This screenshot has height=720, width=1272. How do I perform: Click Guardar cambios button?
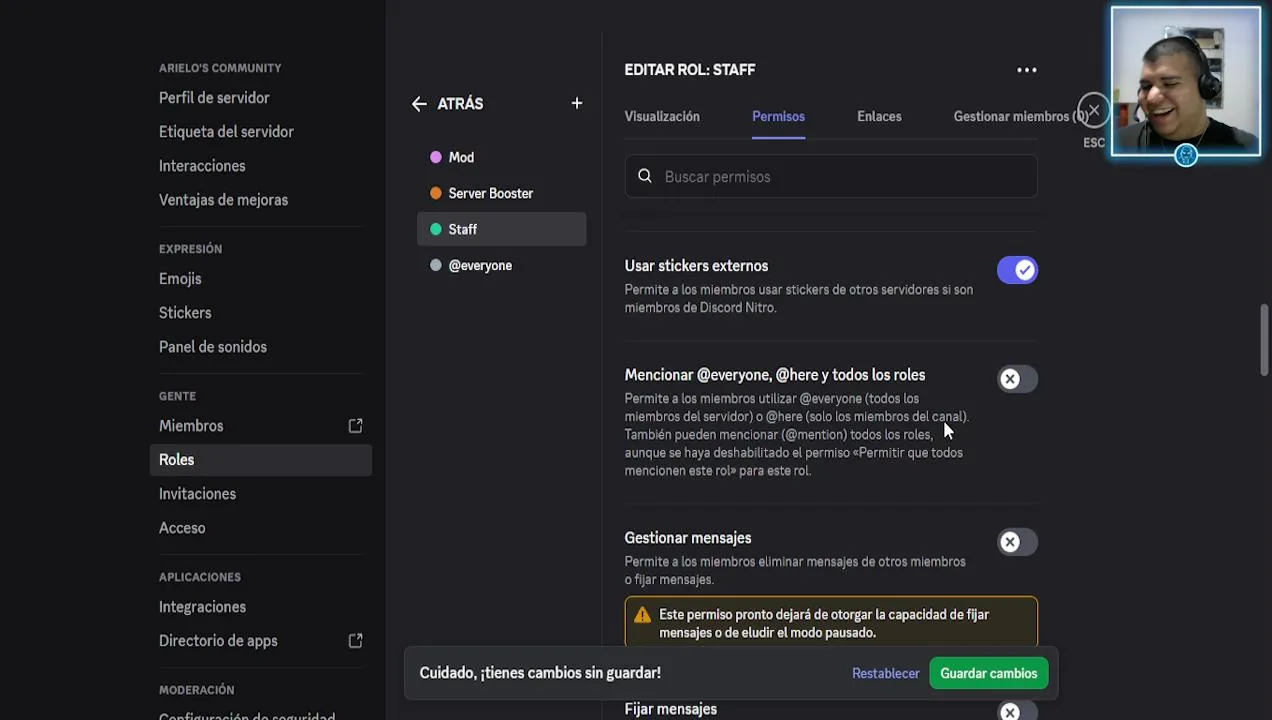click(988, 674)
